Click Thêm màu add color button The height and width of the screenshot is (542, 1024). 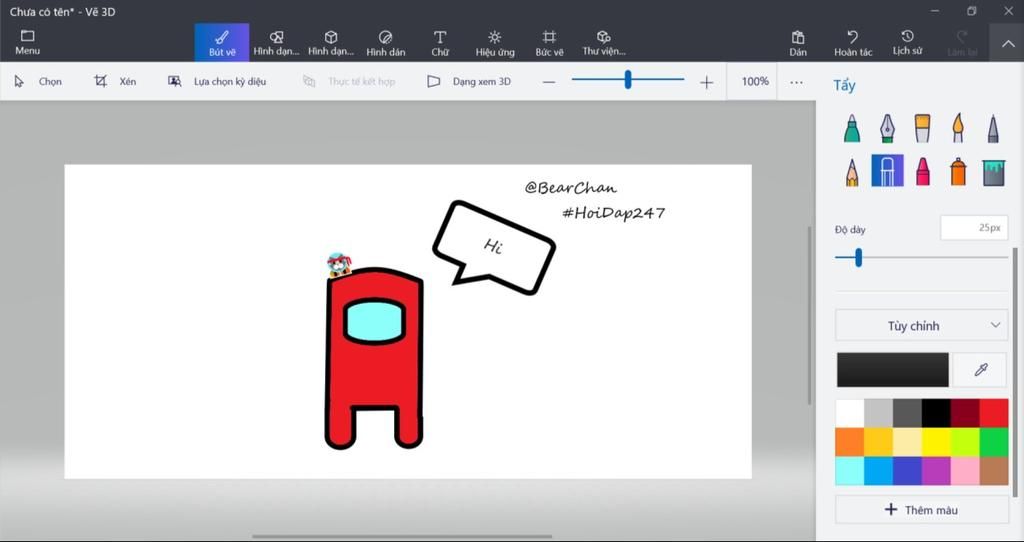[x=921, y=509]
